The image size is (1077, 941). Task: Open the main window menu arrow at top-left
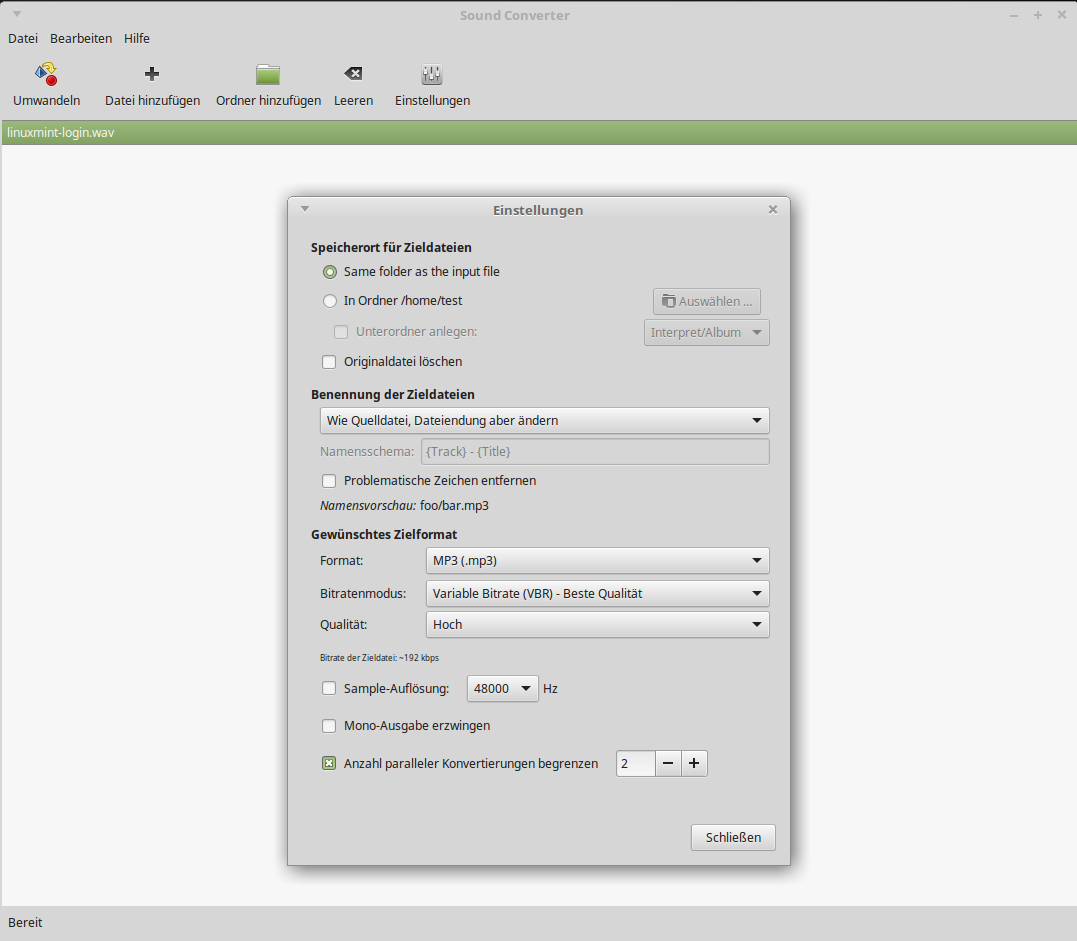pos(17,14)
